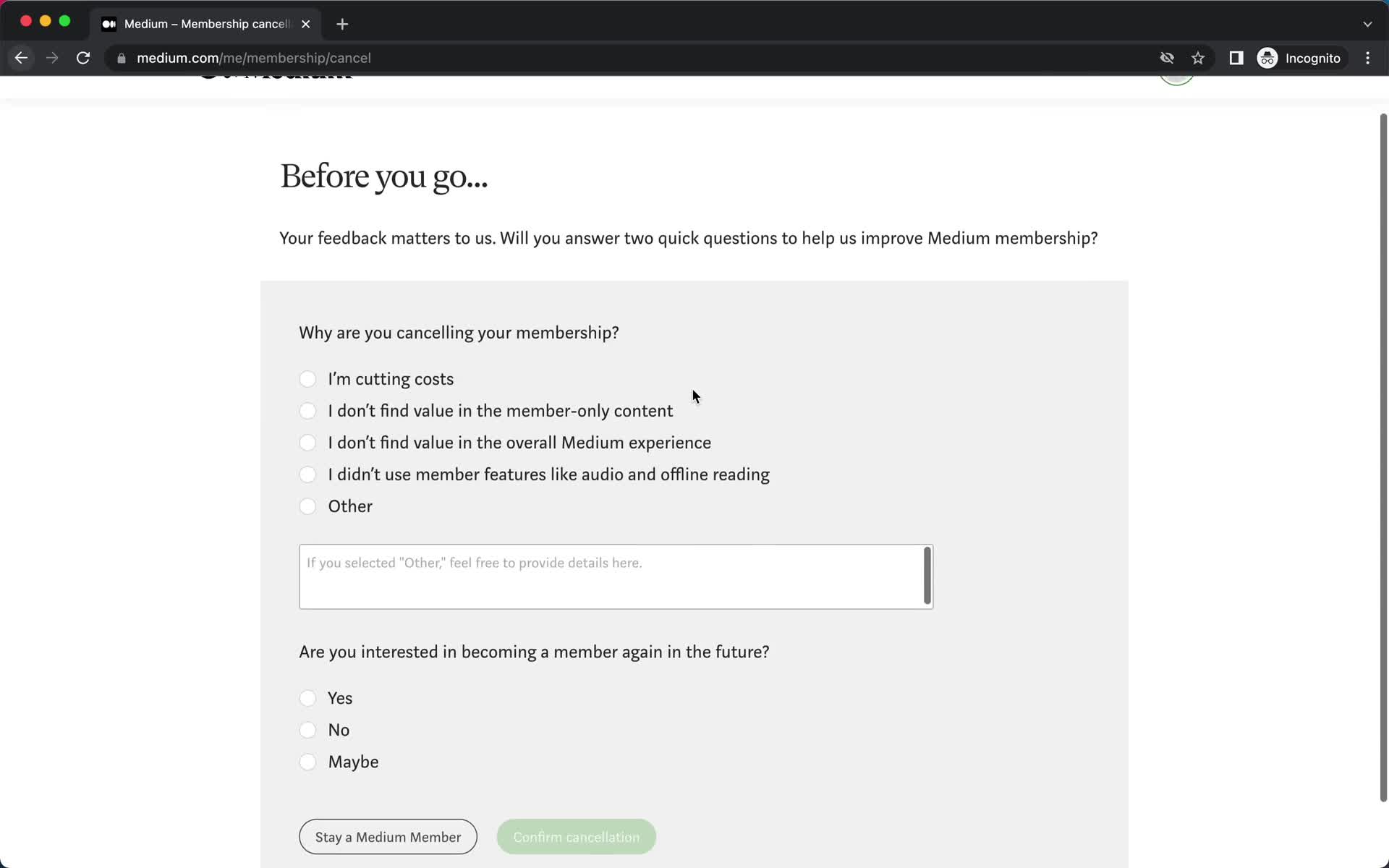Viewport: 1389px width, 868px height.
Task: Select 'Maybe' for future membership interest
Action: click(x=308, y=761)
